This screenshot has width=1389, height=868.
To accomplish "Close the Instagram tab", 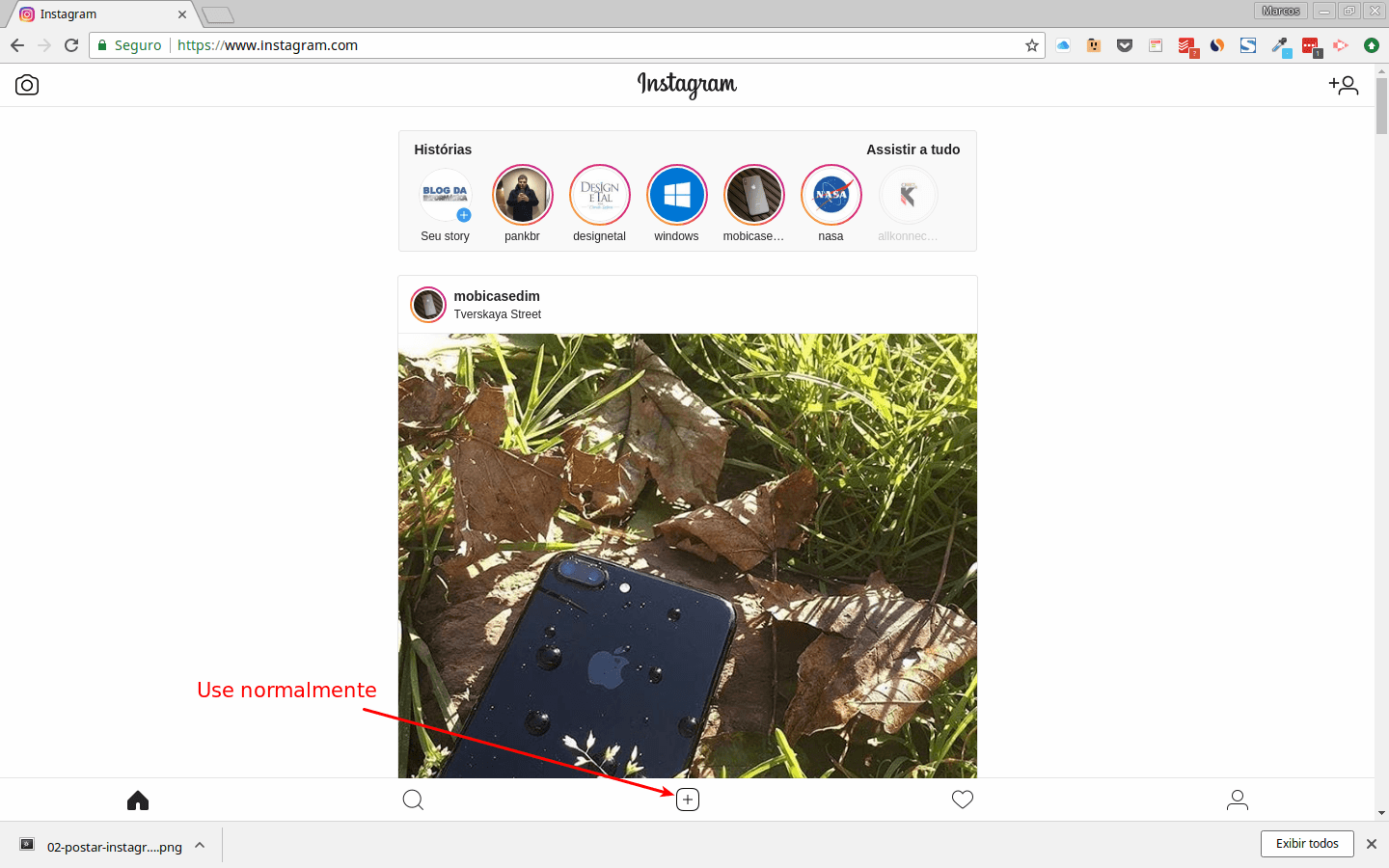I will point(182,14).
